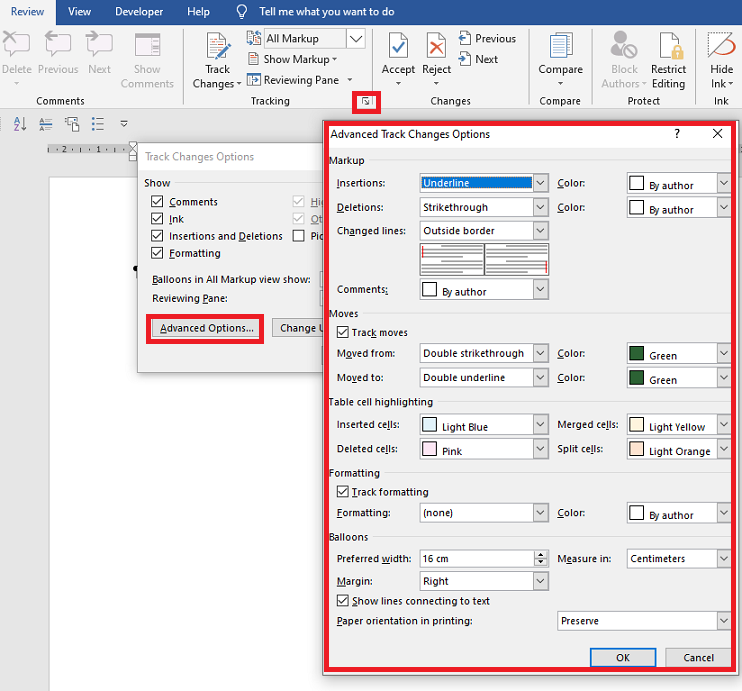Close the Advanced Track Changes Options dialog
This screenshot has width=742, height=691.
[x=717, y=134]
